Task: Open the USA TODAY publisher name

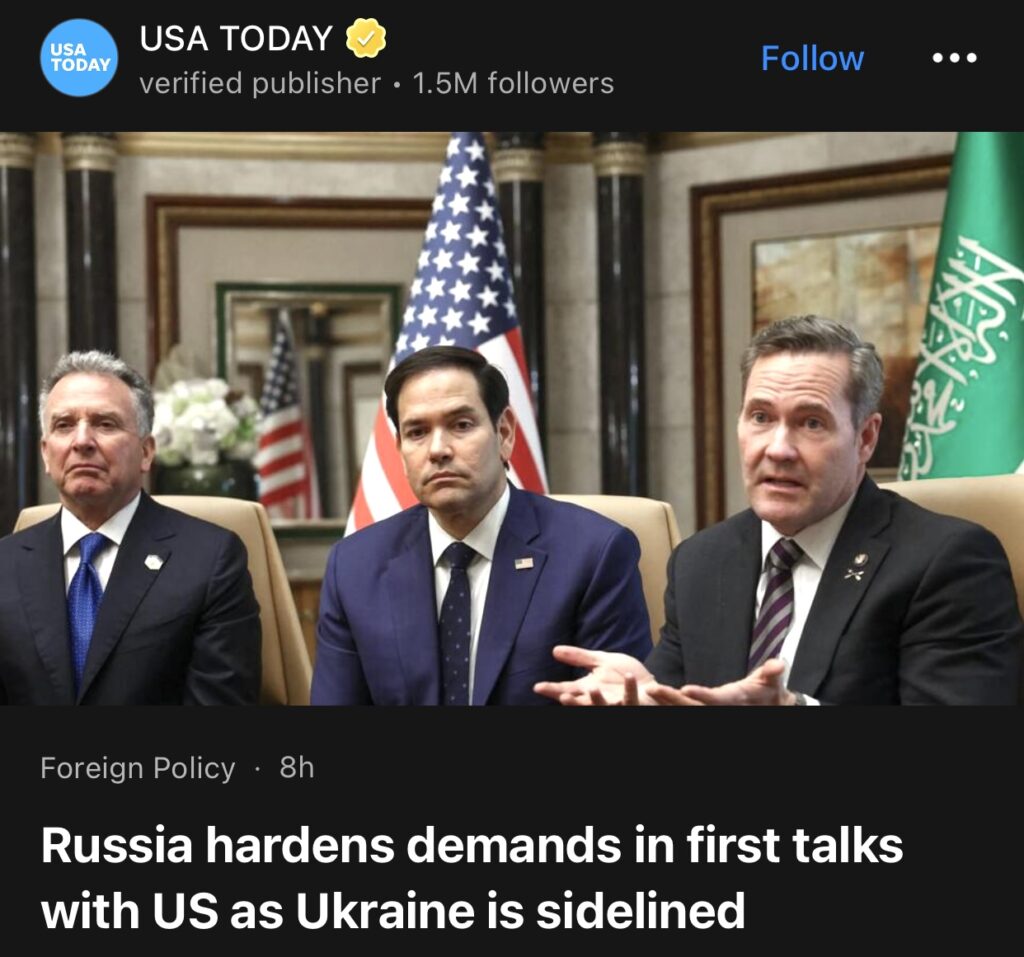Action: [236, 38]
